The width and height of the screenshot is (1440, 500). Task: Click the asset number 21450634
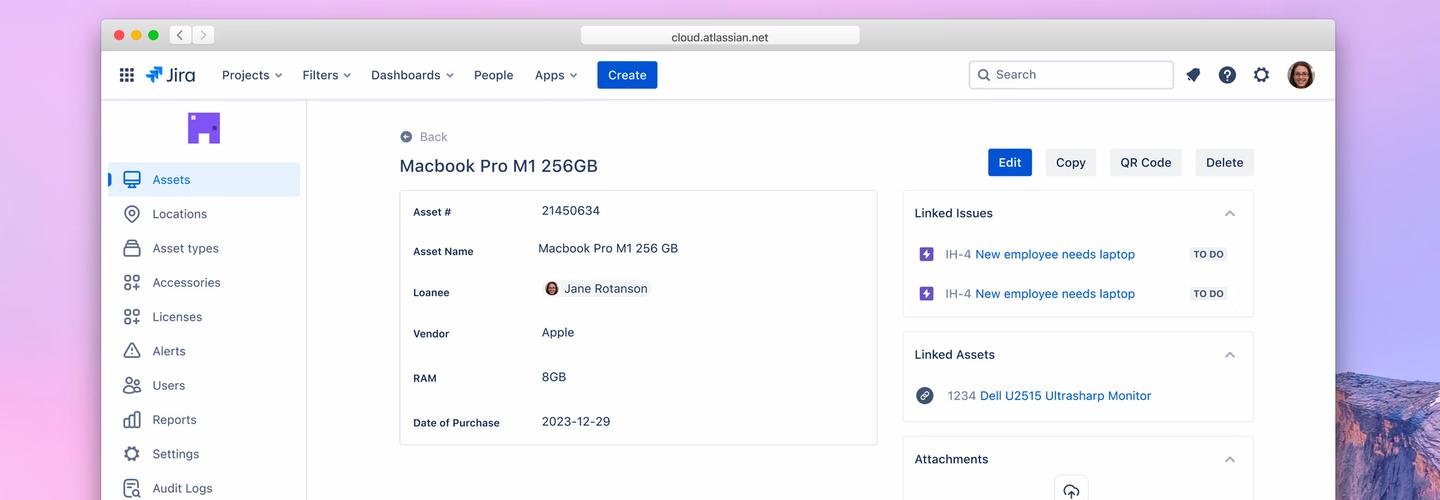(571, 211)
